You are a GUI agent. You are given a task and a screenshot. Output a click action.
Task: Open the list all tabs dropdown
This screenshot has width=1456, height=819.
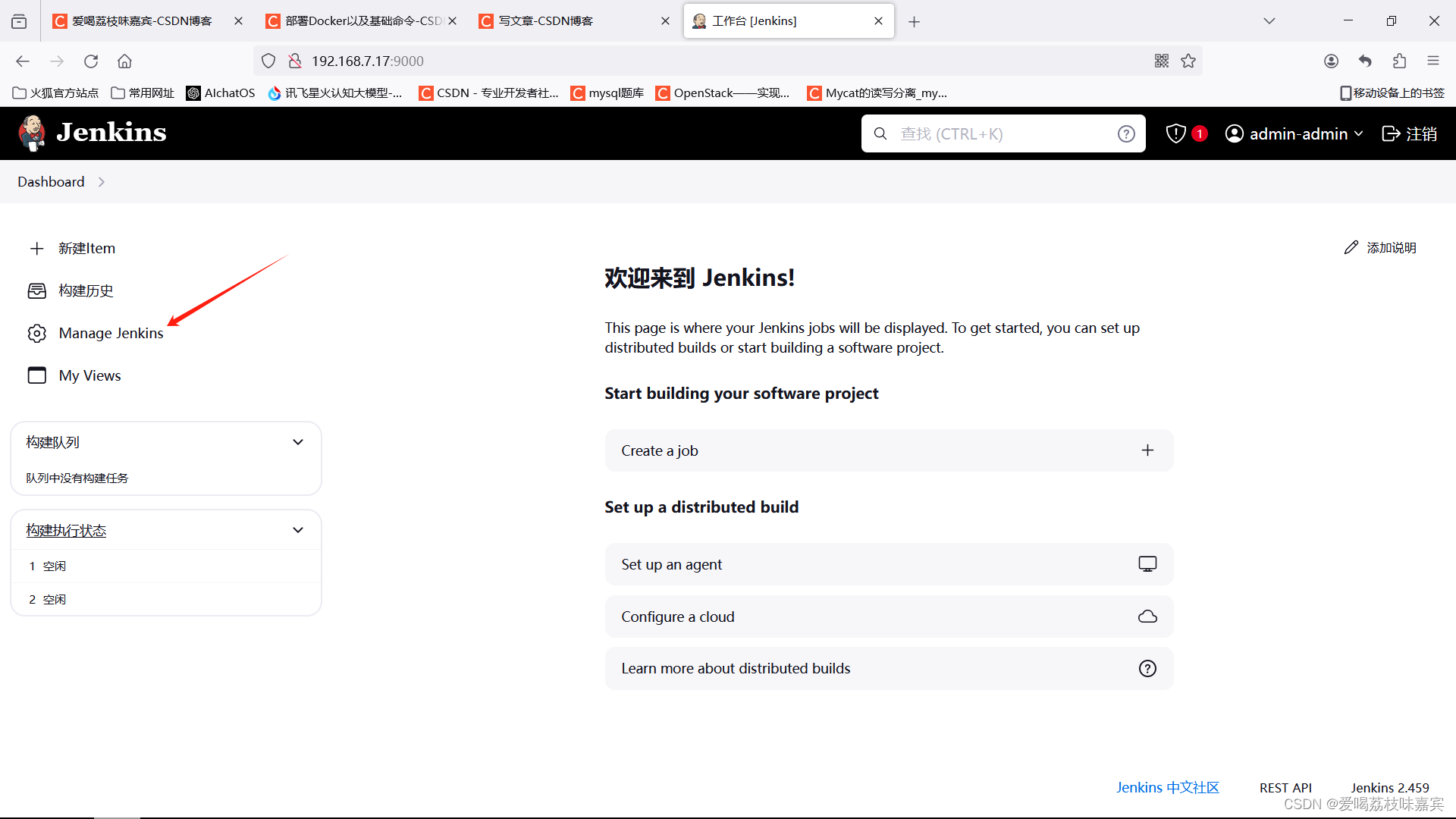pos(1269,21)
